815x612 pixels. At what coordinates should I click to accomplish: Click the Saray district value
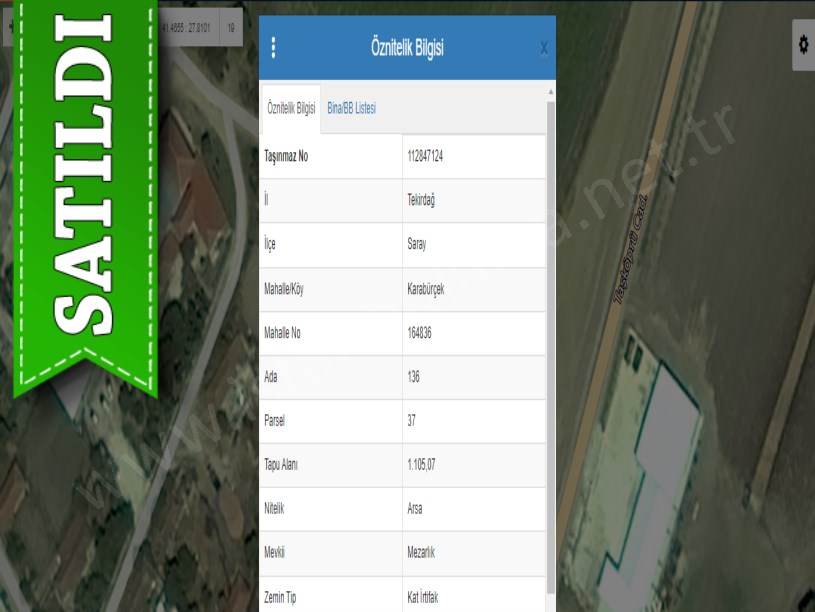[x=417, y=245]
